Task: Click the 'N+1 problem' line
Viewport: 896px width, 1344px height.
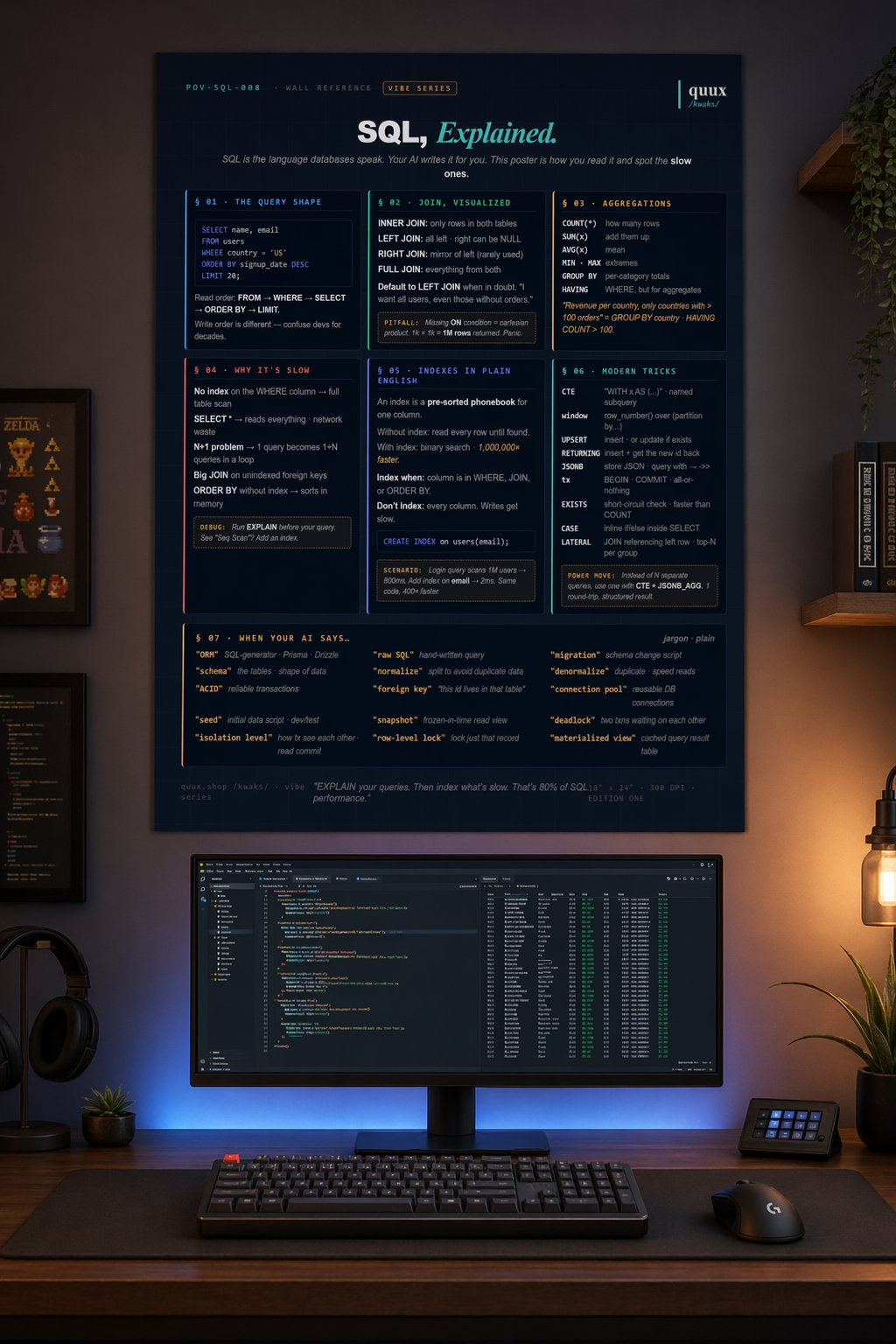Action: (x=266, y=453)
